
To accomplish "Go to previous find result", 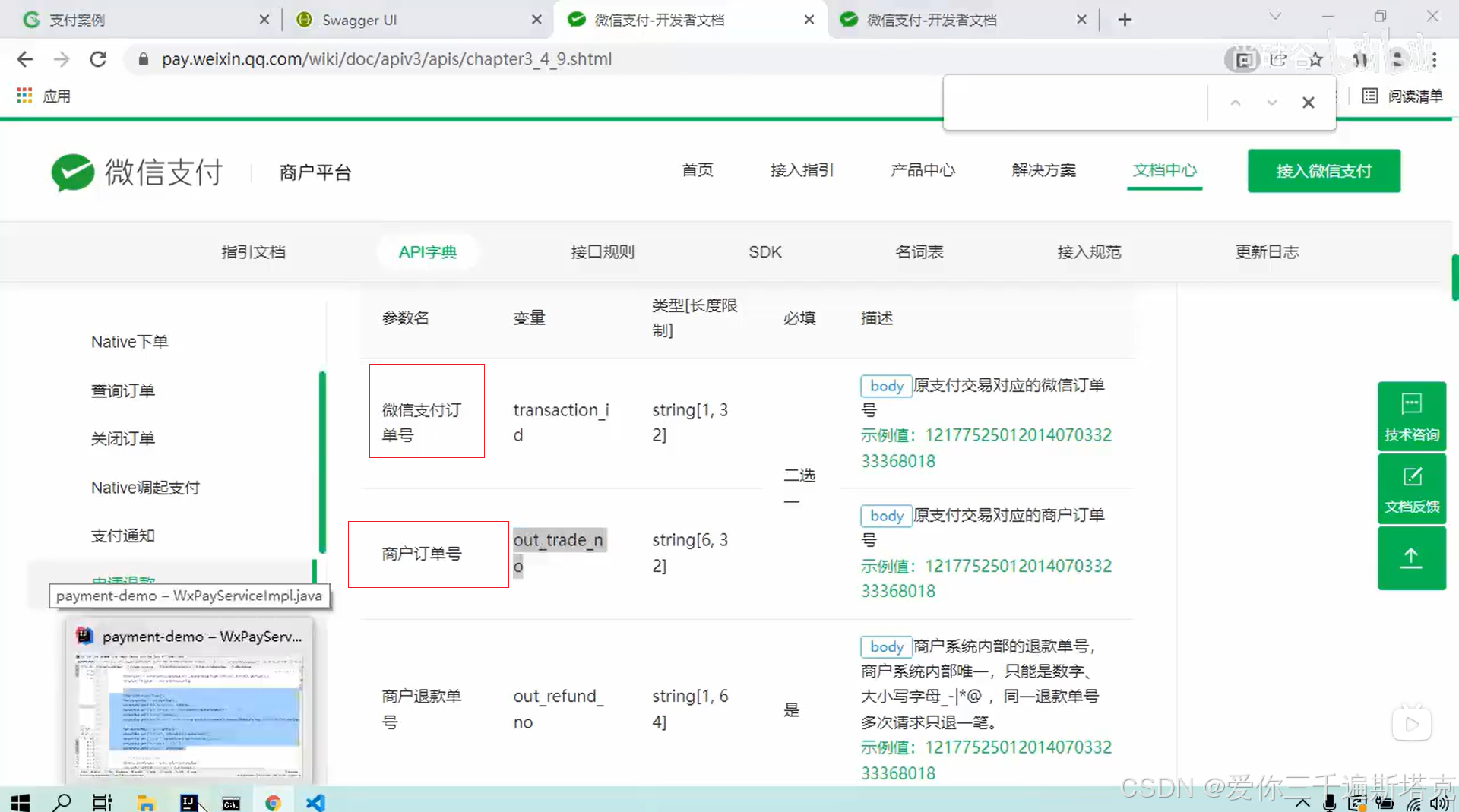I will click(x=1236, y=103).
